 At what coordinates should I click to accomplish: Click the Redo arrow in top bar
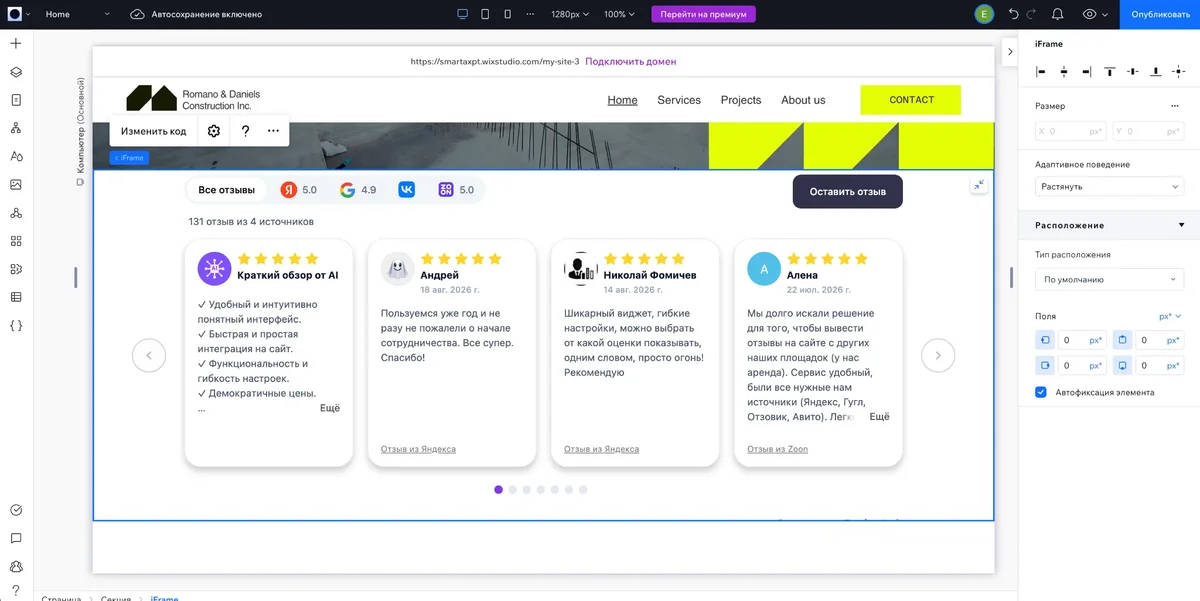[1031, 14]
